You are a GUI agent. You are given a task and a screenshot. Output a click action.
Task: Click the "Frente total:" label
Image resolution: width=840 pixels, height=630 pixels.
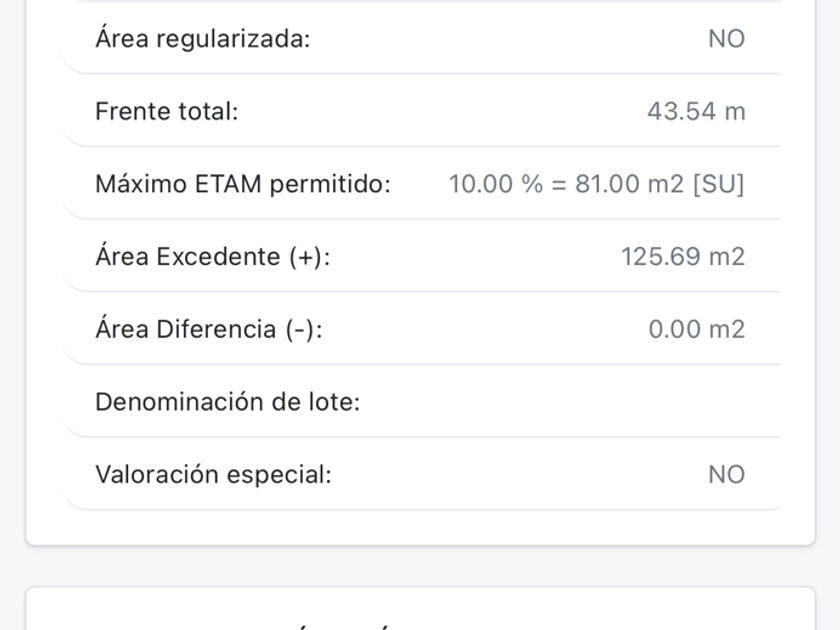click(166, 111)
